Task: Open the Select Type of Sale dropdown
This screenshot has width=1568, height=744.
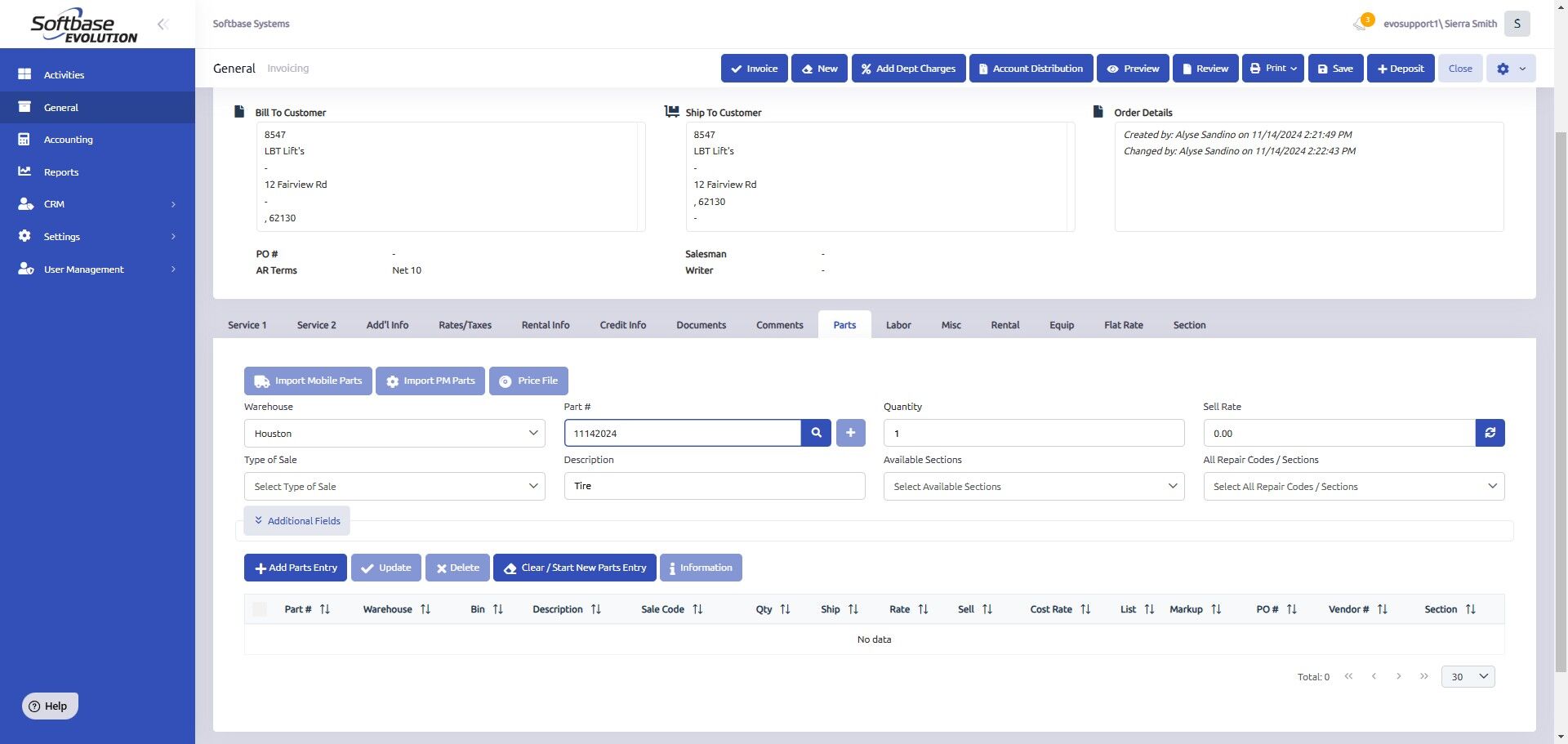Action: click(394, 486)
